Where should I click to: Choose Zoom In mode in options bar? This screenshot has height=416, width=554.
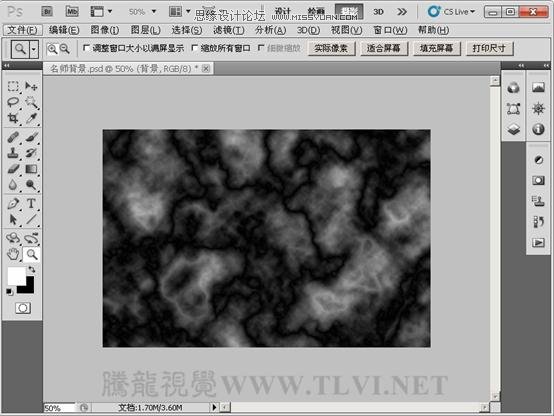(52, 49)
